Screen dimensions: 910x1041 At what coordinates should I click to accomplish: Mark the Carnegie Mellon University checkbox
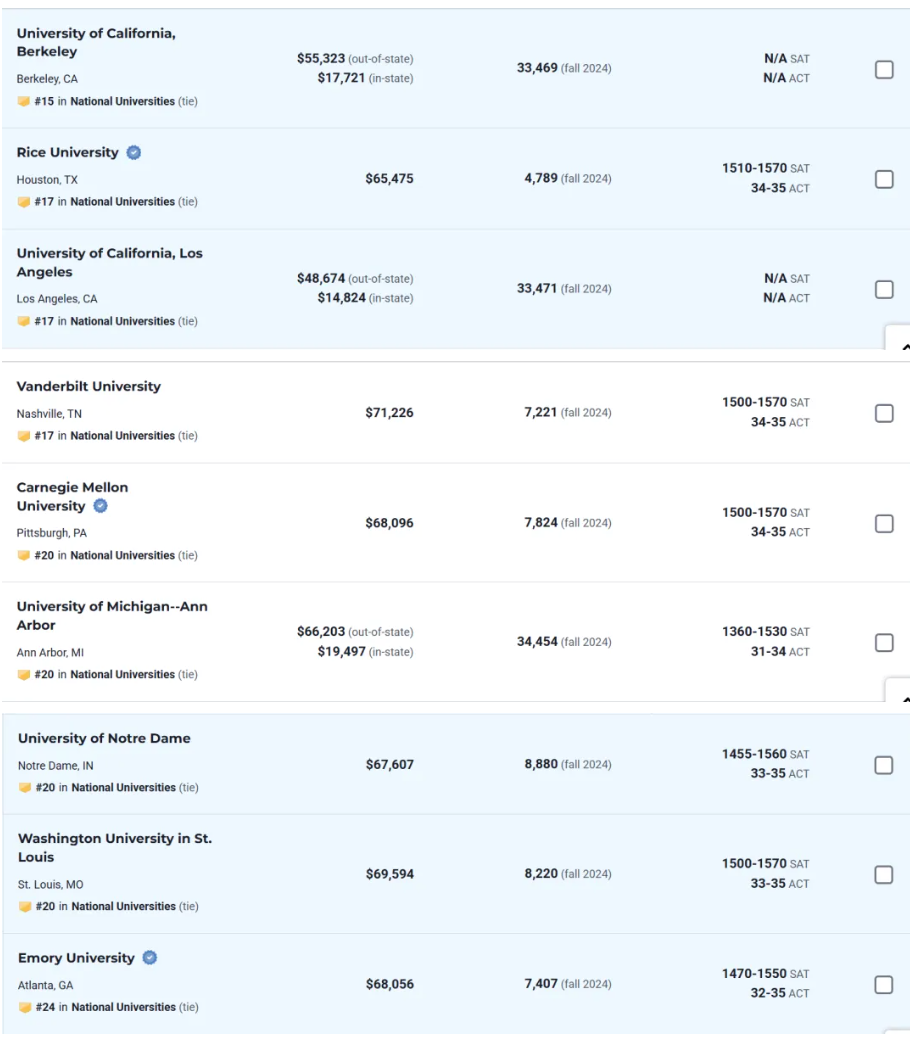point(884,524)
